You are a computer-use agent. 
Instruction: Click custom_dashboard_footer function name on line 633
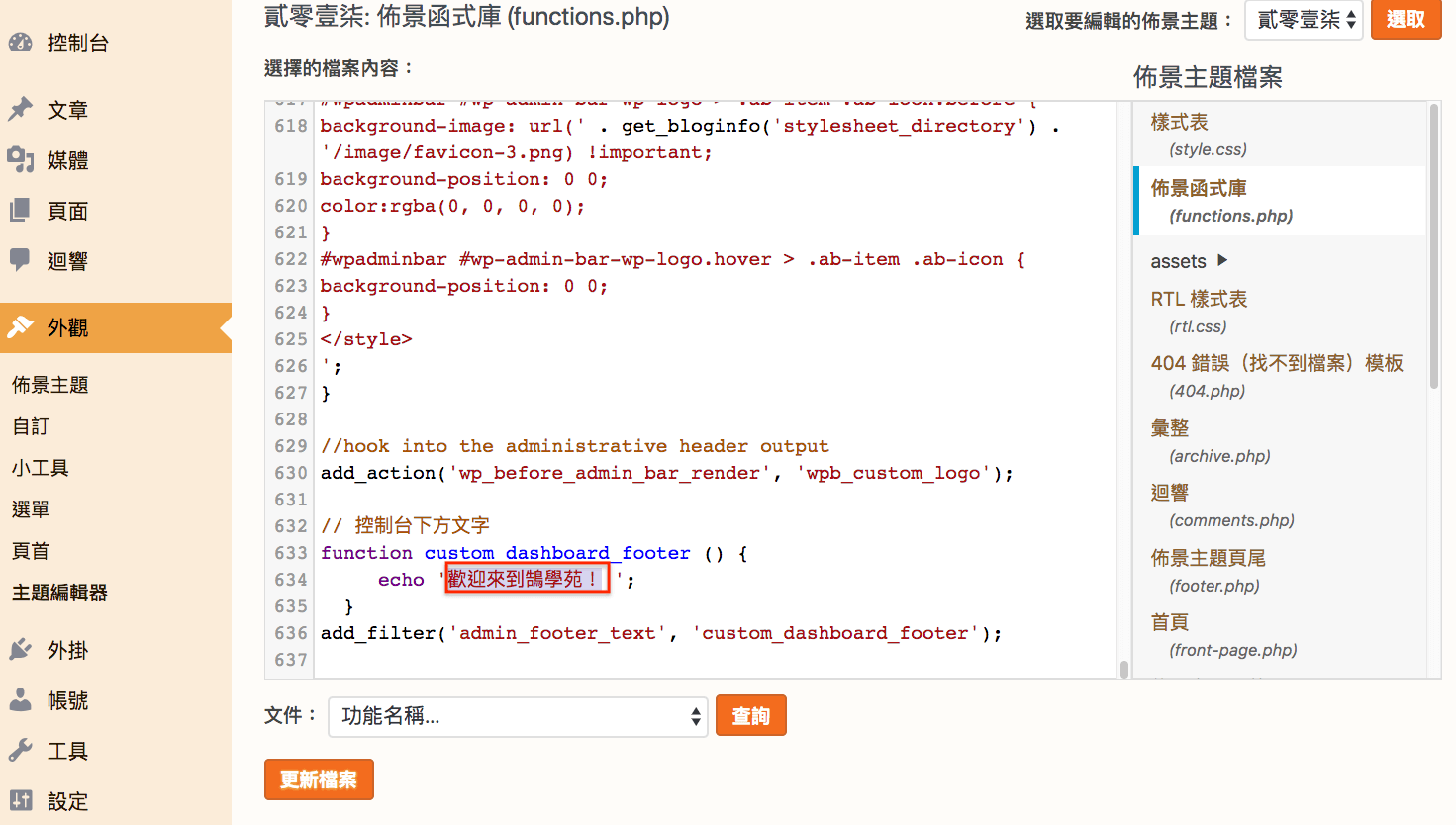(x=557, y=553)
